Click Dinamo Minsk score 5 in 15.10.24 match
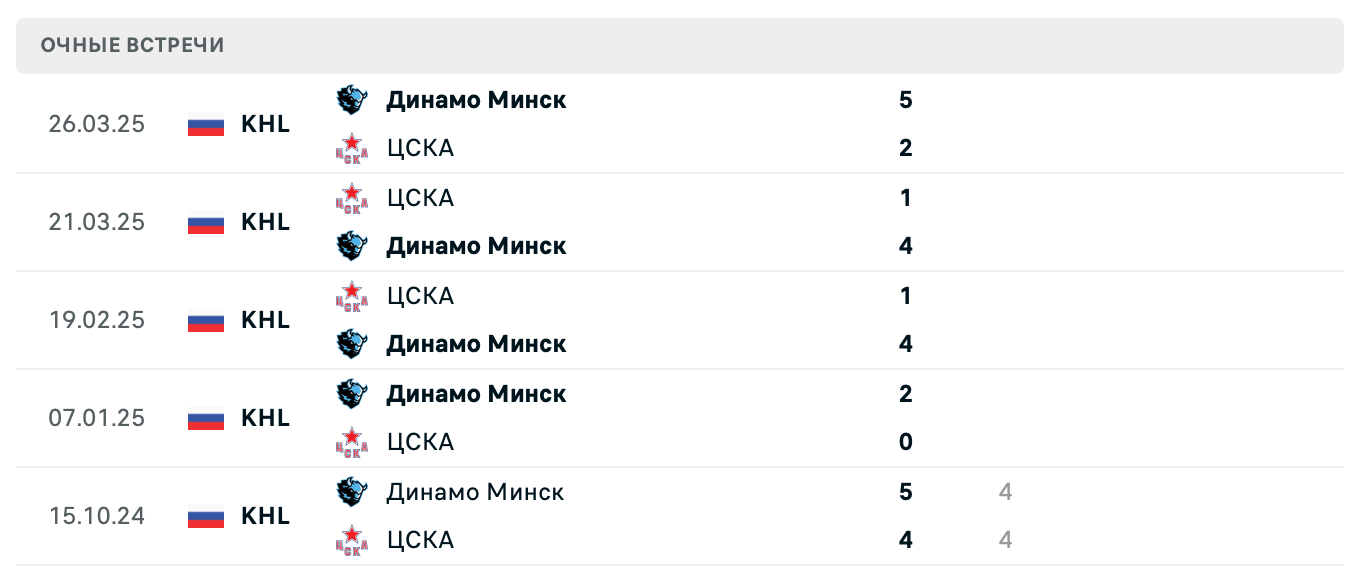This screenshot has width=1360, height=578. click(x=906, y=492)
